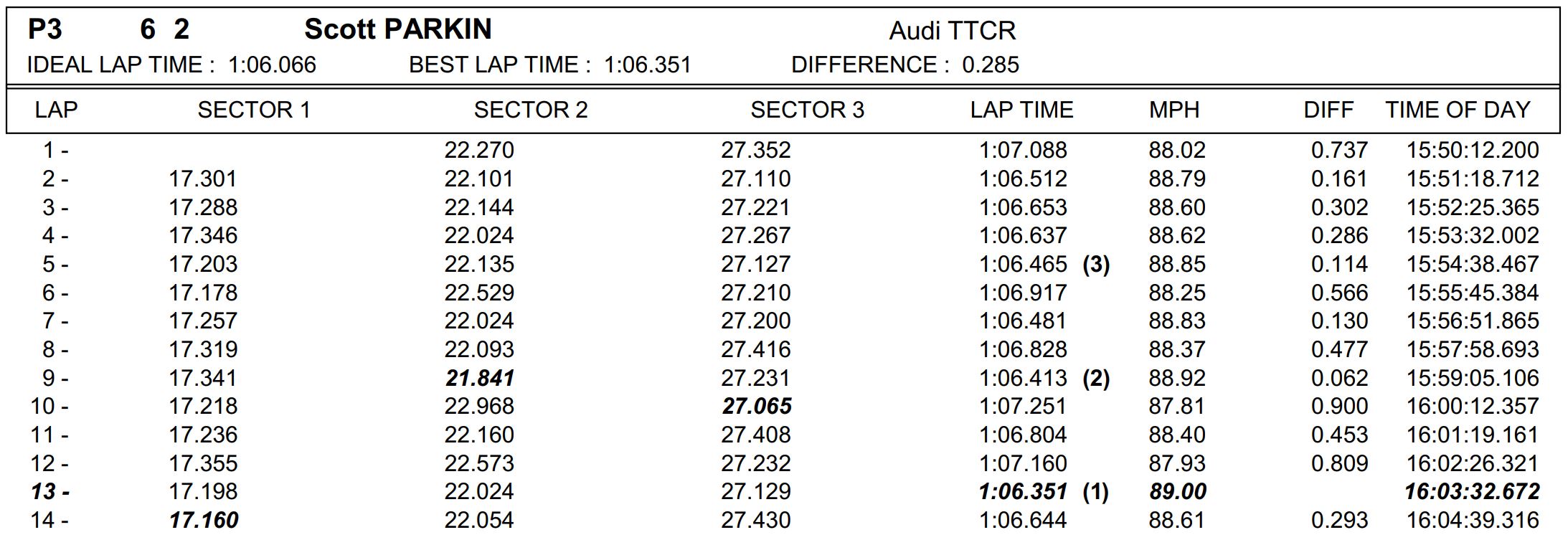Click the difference value 0.285
The width and height of the screenshot is (1568, 540).
coord(991,65)
